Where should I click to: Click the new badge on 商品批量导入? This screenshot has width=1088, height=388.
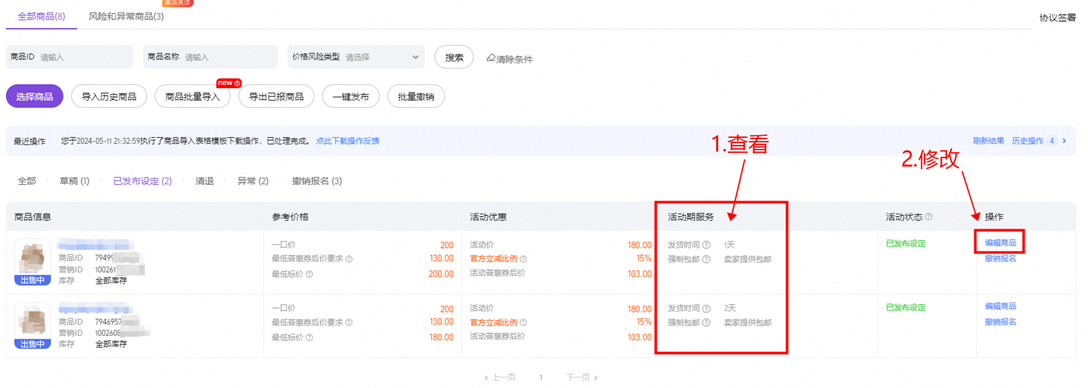pos(228,83)
